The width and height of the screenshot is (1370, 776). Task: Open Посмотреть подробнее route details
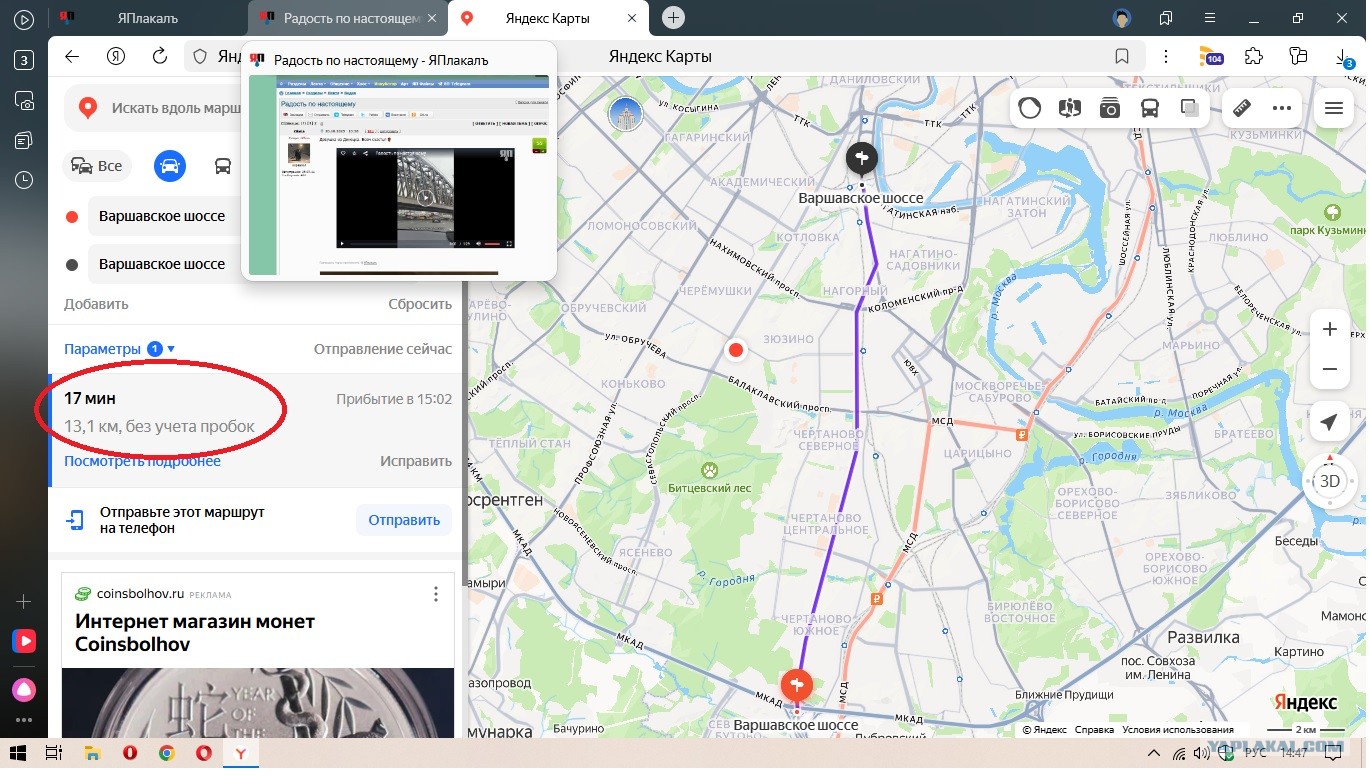point(142,461)
